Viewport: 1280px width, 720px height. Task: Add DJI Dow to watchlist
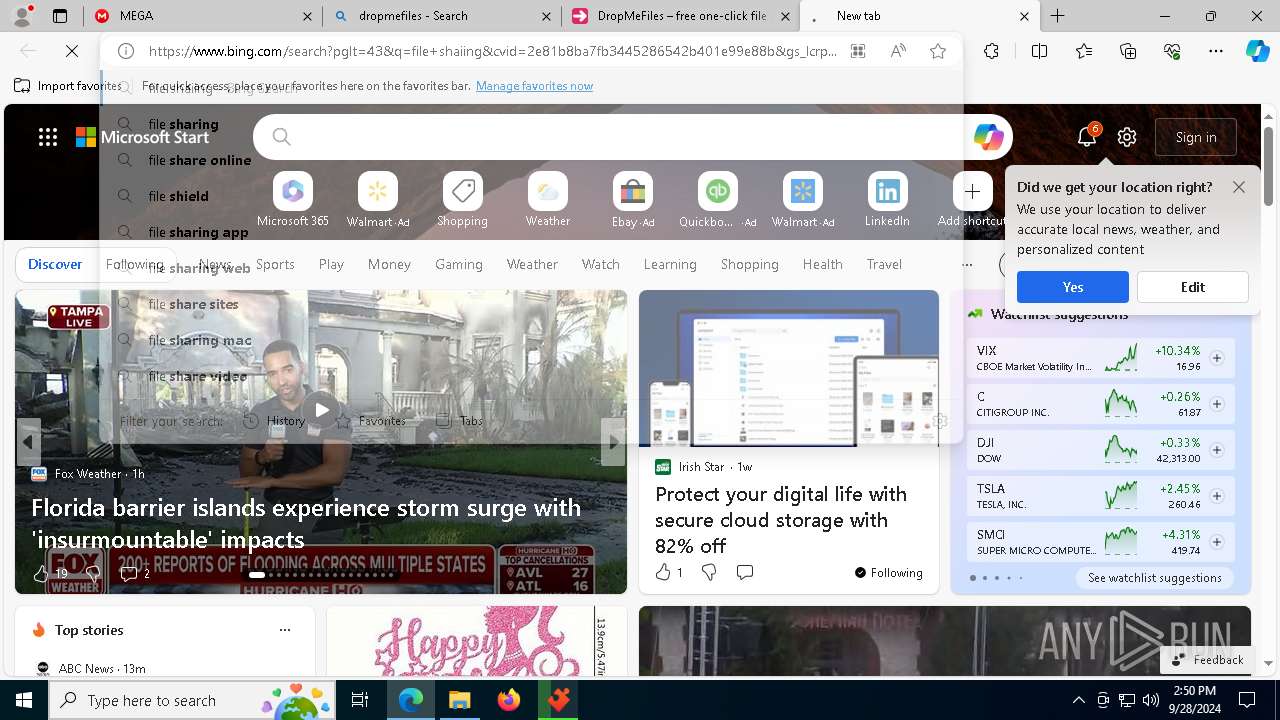coord(1217,450)
